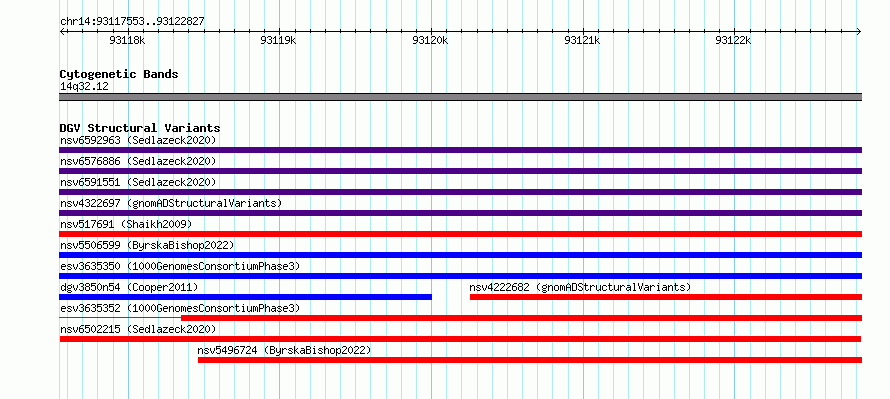The image size is (890, 399).
Task: Select the dgv3850n54 short blue bar
Action: coord(245,297)
